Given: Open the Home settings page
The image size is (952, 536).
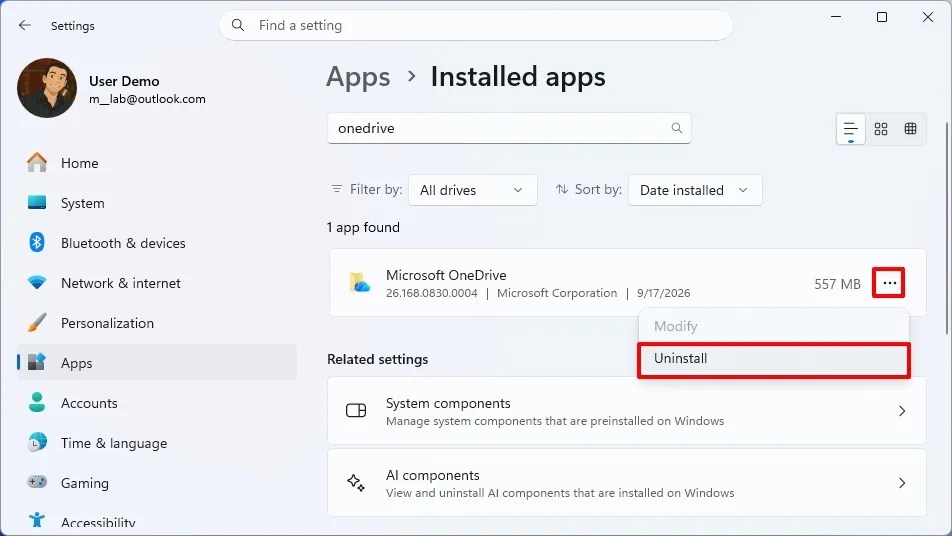Looking at the screenshot, I should tap(157, 163).
